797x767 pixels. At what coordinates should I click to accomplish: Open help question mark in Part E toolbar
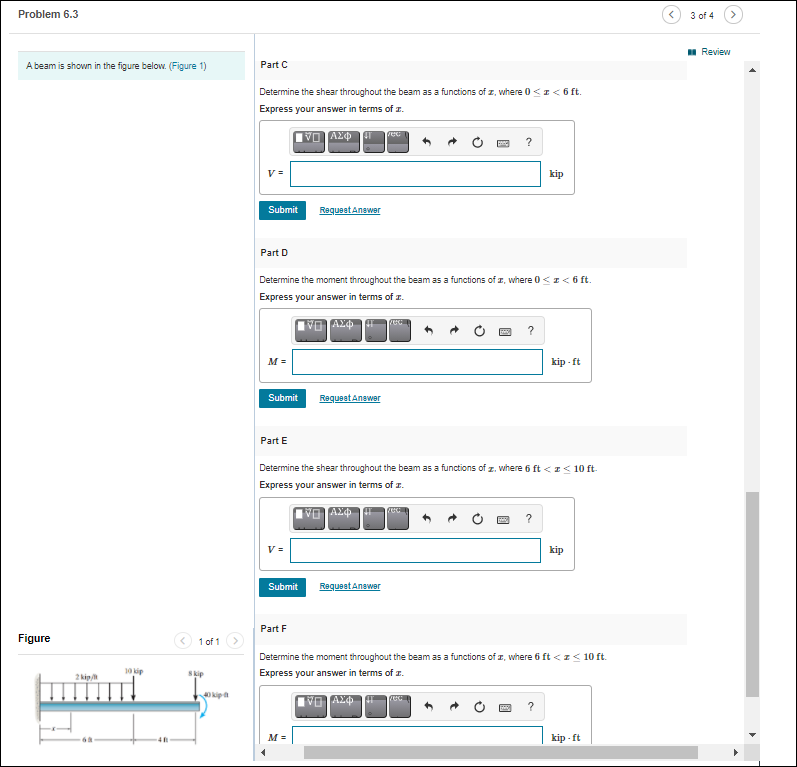pyautogui.click(x=529, y=518)
